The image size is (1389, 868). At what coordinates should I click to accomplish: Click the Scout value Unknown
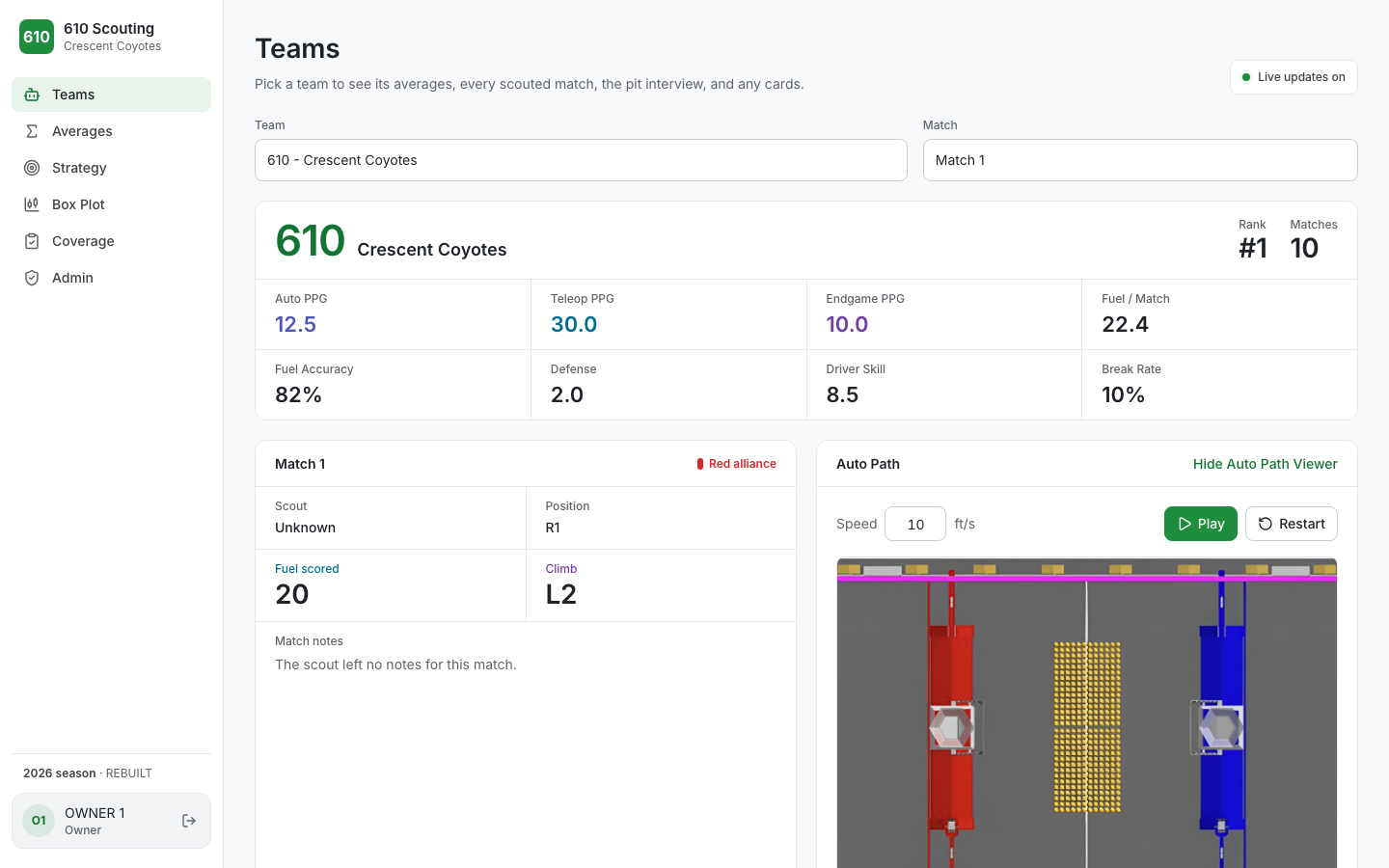click(305, 528)
